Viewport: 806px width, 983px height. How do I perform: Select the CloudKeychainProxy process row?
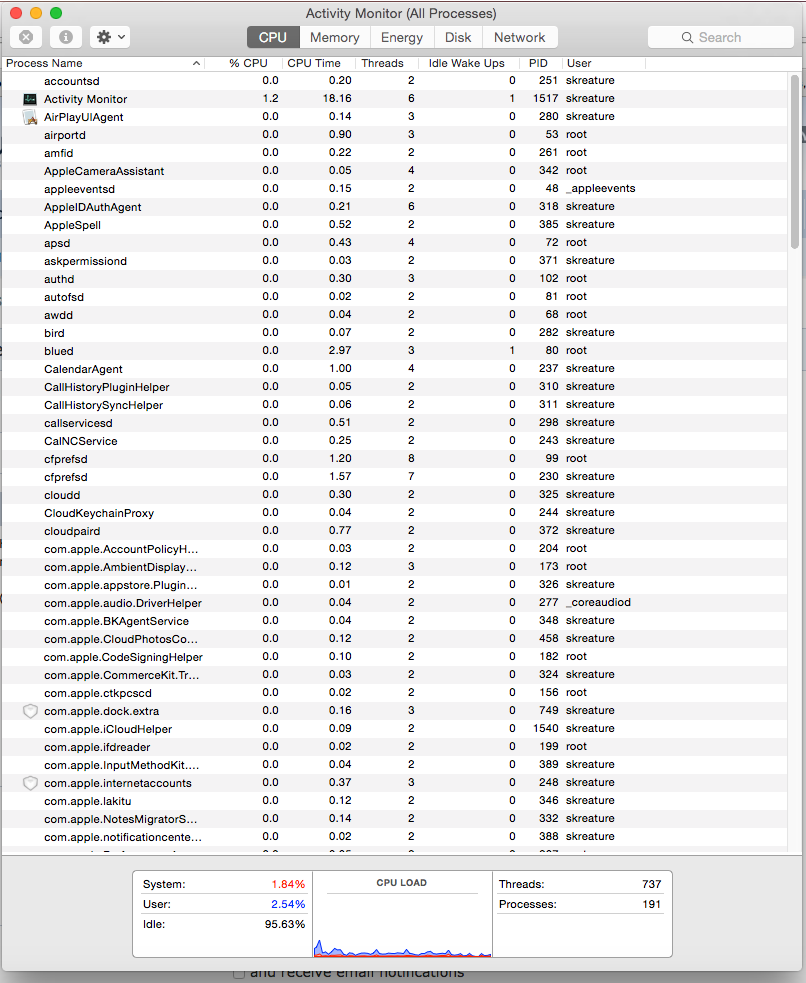(395, 513)
